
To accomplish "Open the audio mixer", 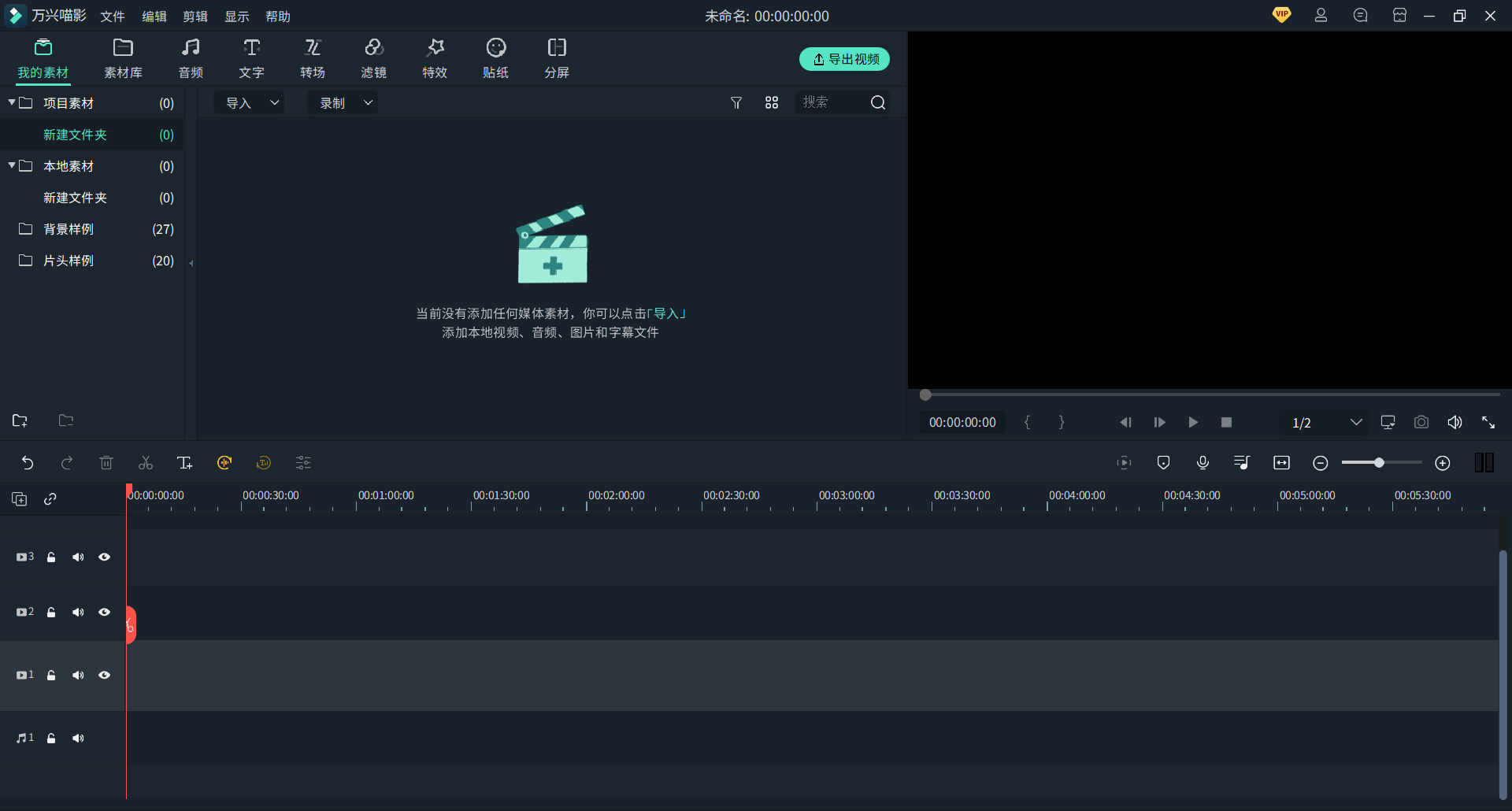I will point(1242,462).
